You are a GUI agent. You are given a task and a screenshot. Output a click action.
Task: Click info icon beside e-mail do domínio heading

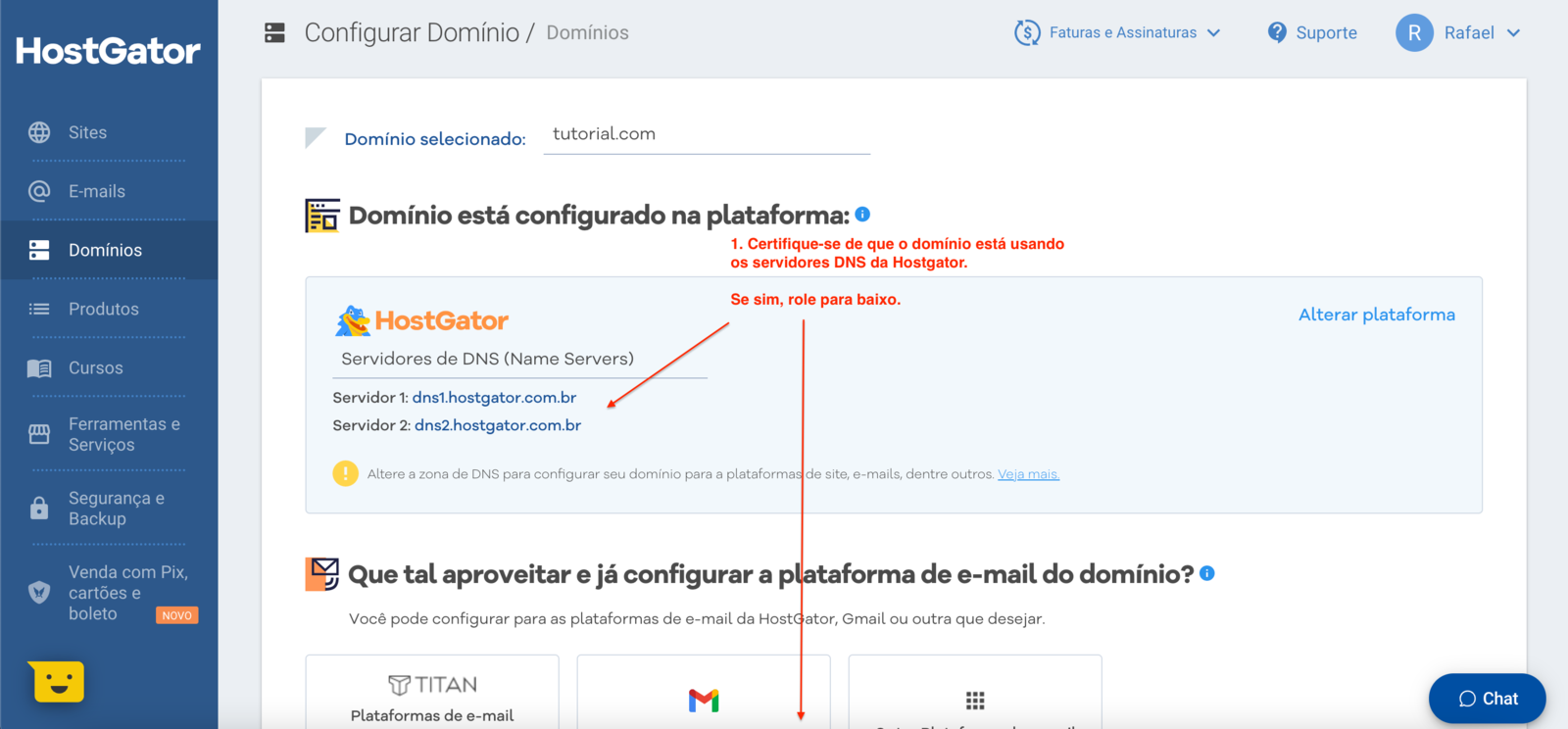point(1207,573)
